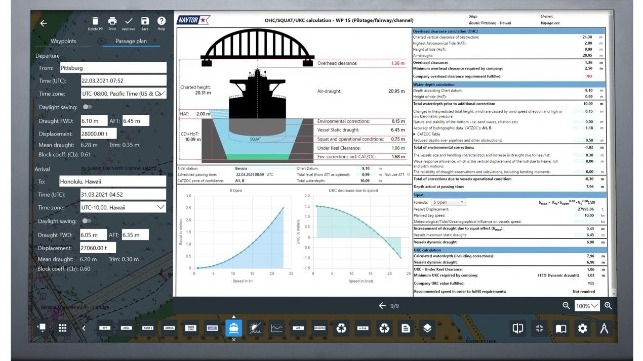Click Arrival AFT draught field 6.35 m

135,235
